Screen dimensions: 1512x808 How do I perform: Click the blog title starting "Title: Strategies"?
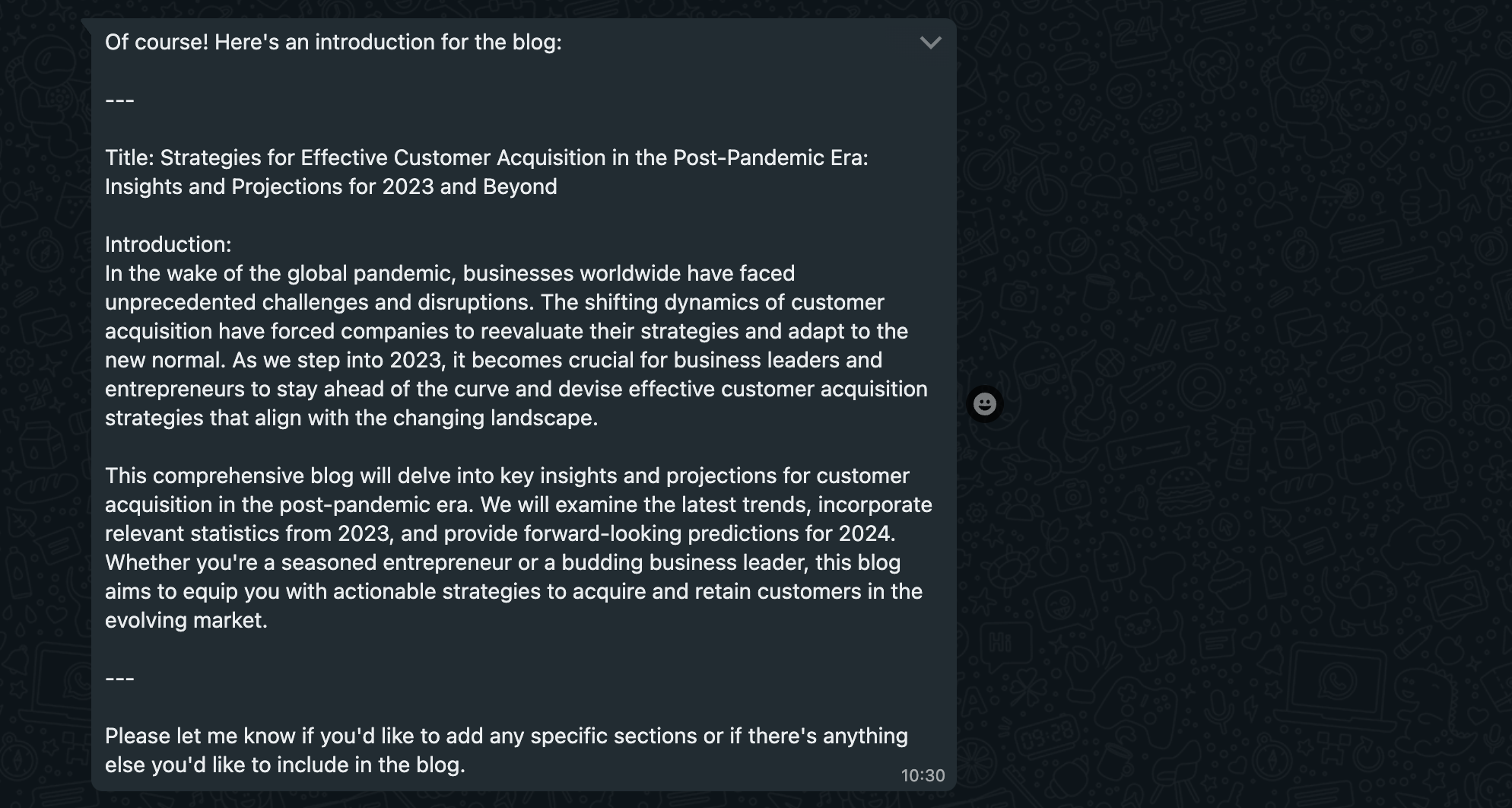pyautogui.click(x=486, y=158)
